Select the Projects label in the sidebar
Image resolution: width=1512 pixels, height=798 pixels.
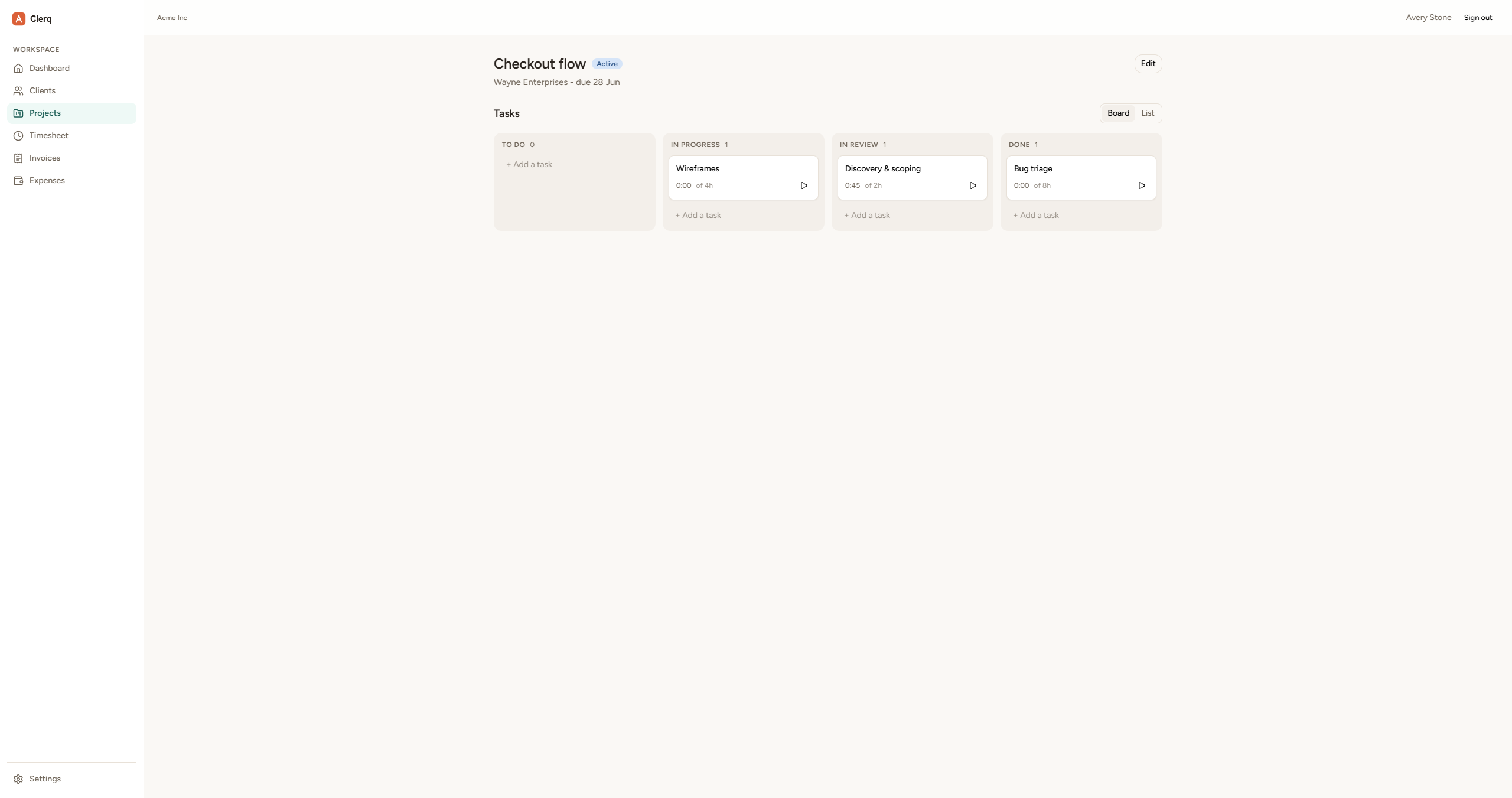pos(45,113)
